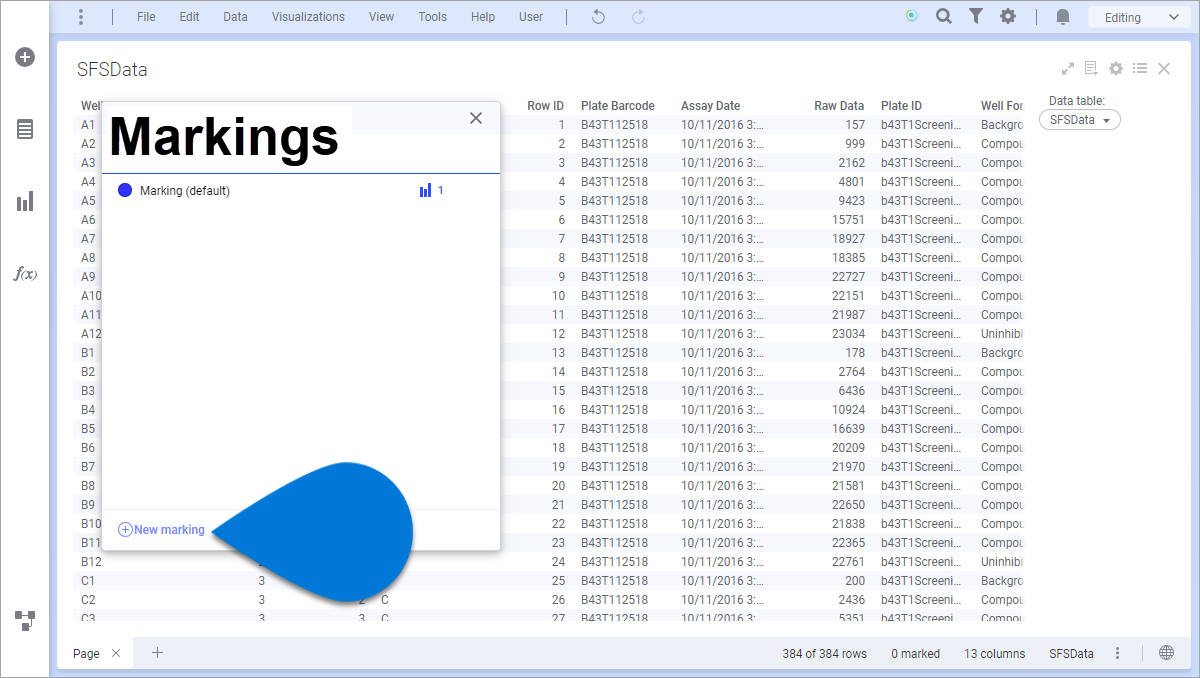Open the Visualizations menu

tap(308, 17)
